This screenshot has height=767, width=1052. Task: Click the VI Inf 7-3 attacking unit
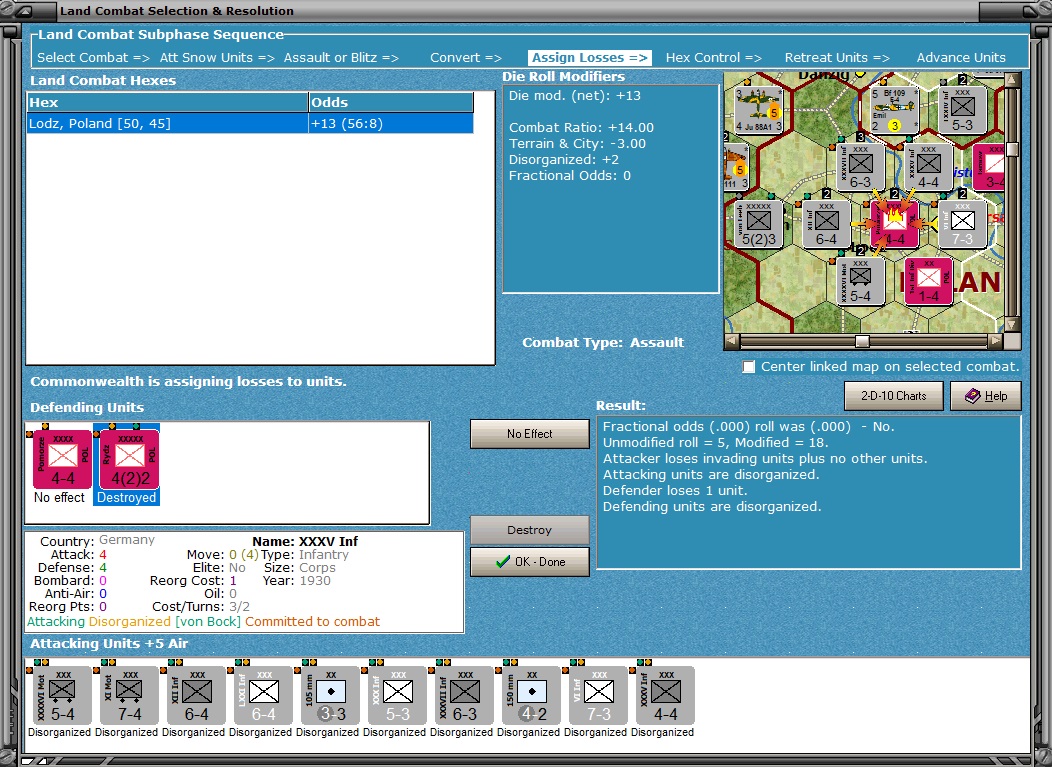(599, 695)
